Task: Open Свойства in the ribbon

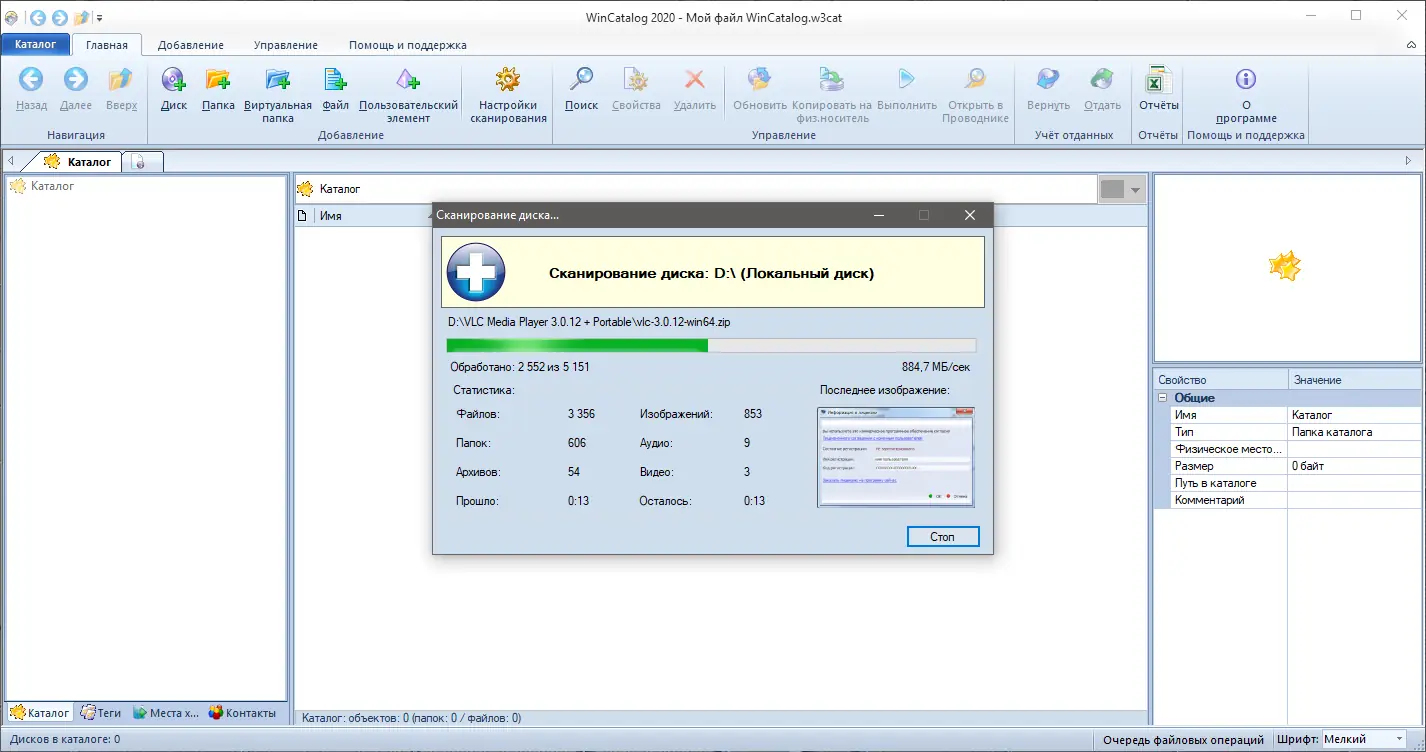Action: coord(636,80)
